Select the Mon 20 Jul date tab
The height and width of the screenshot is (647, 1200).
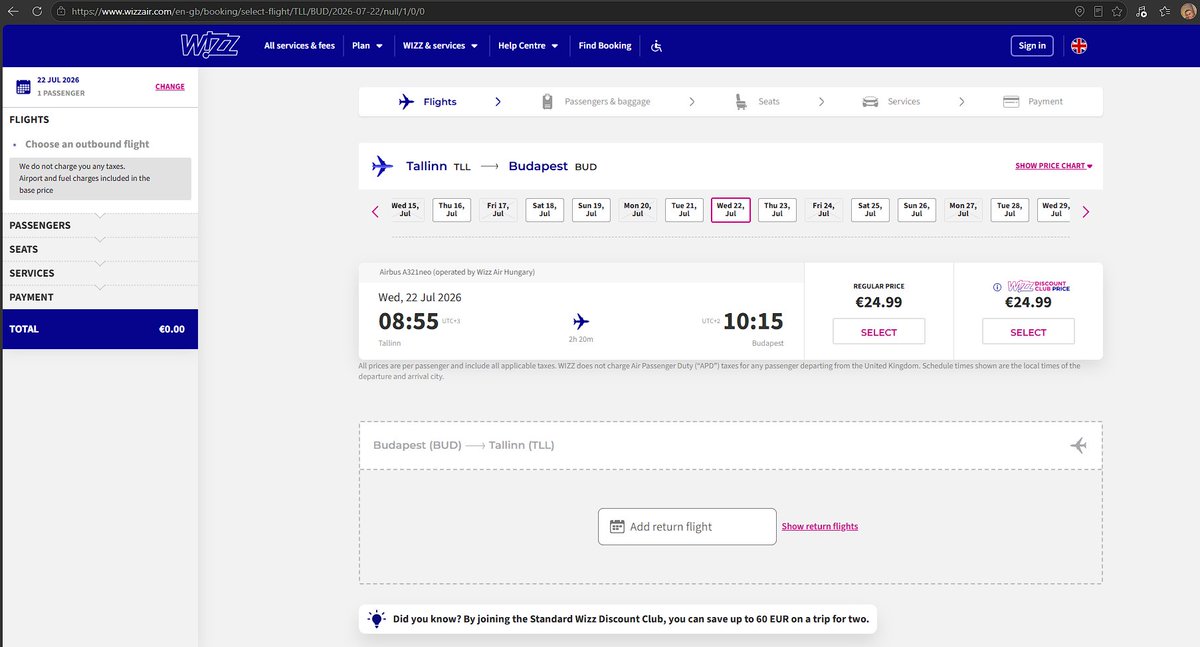(x=638, y=210)
